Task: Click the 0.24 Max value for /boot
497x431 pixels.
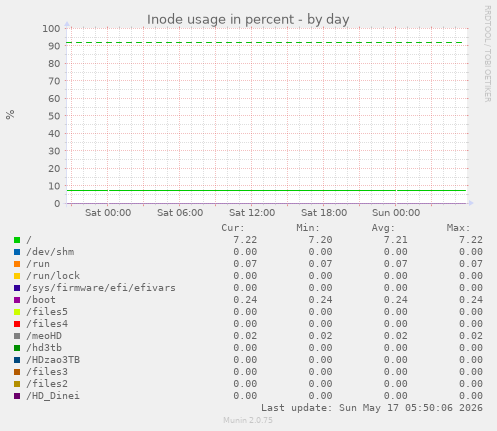Action: coord(471,300)
